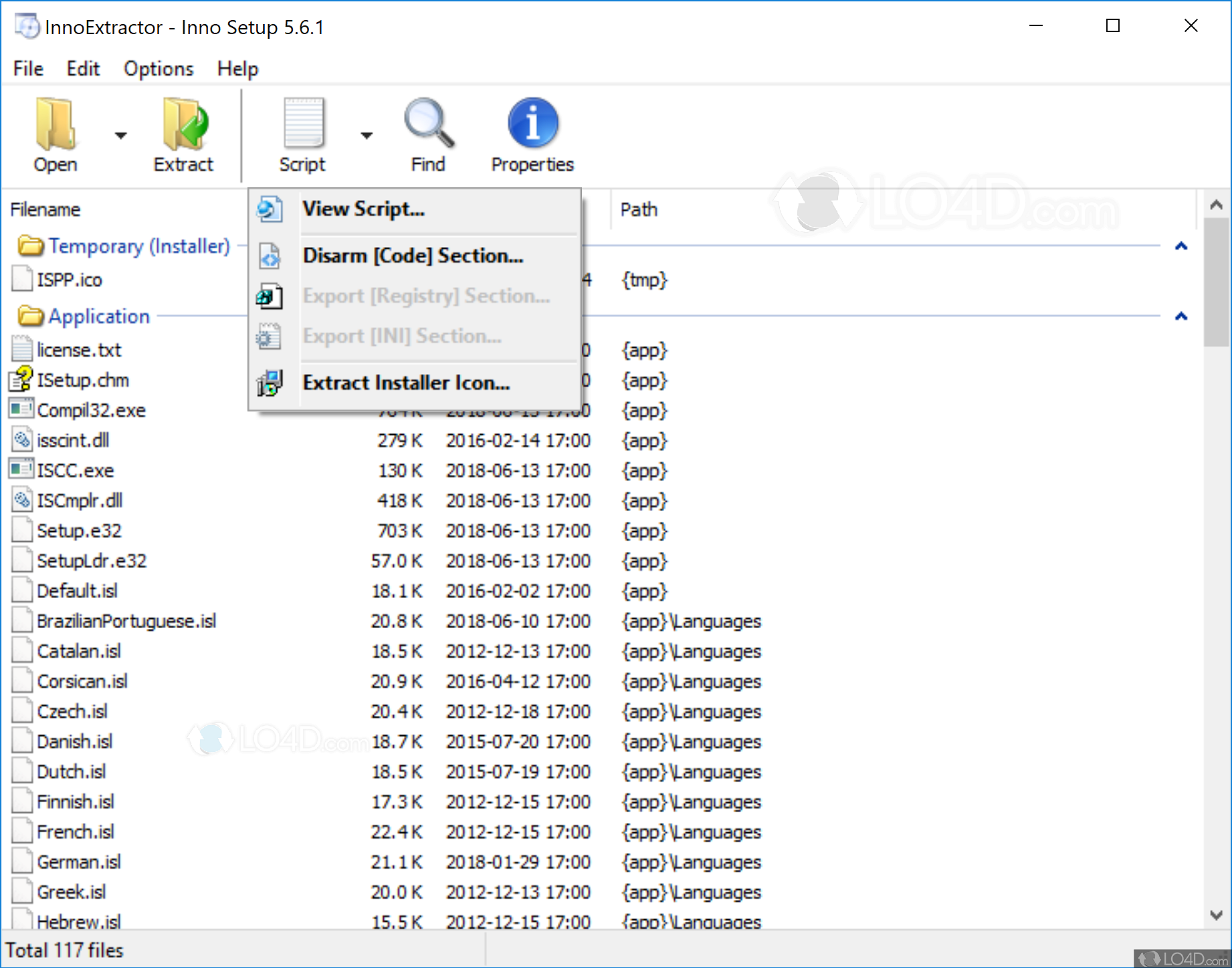Expand the Script button dropdown arrow
The width and height of the screenshot is (1232, 968).
pyautogui.click(x=367, y=136)
